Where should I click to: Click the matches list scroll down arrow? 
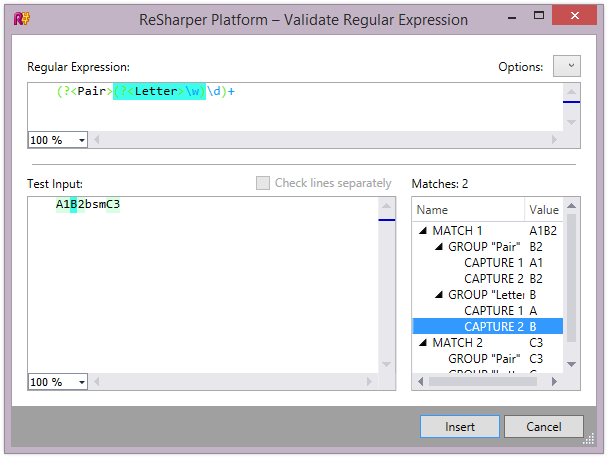coord(571,364)
